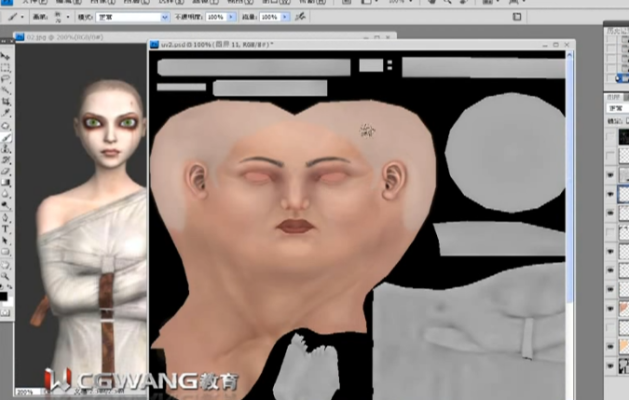Click the vertical scrollbar of uv2.psd window
The height and width of the screenshot is (400, 629).
[570, 200]
